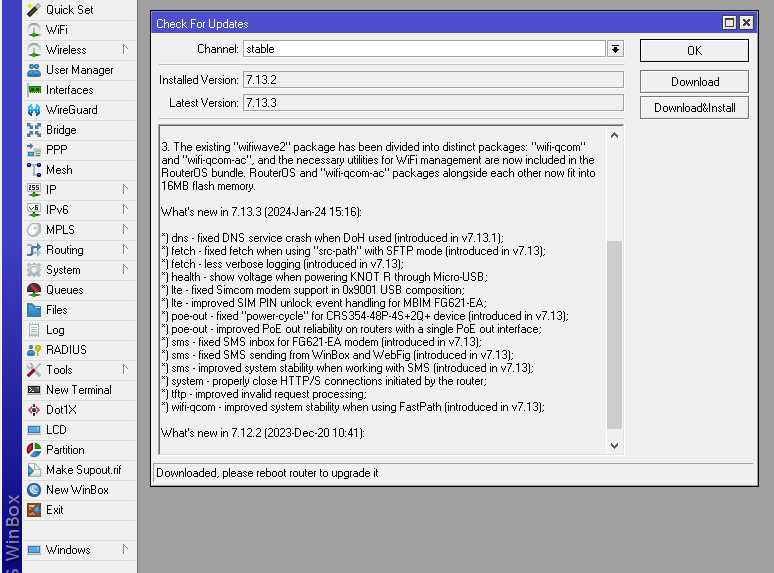Viewport: 774px width, 573px height.
Task: Click the Tools icon
Action: point(34,370)
